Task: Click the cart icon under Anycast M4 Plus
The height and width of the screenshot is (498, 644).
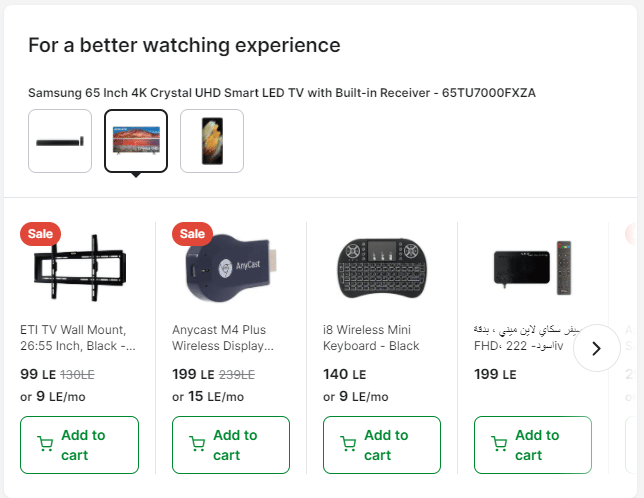Action: [196, 444]
